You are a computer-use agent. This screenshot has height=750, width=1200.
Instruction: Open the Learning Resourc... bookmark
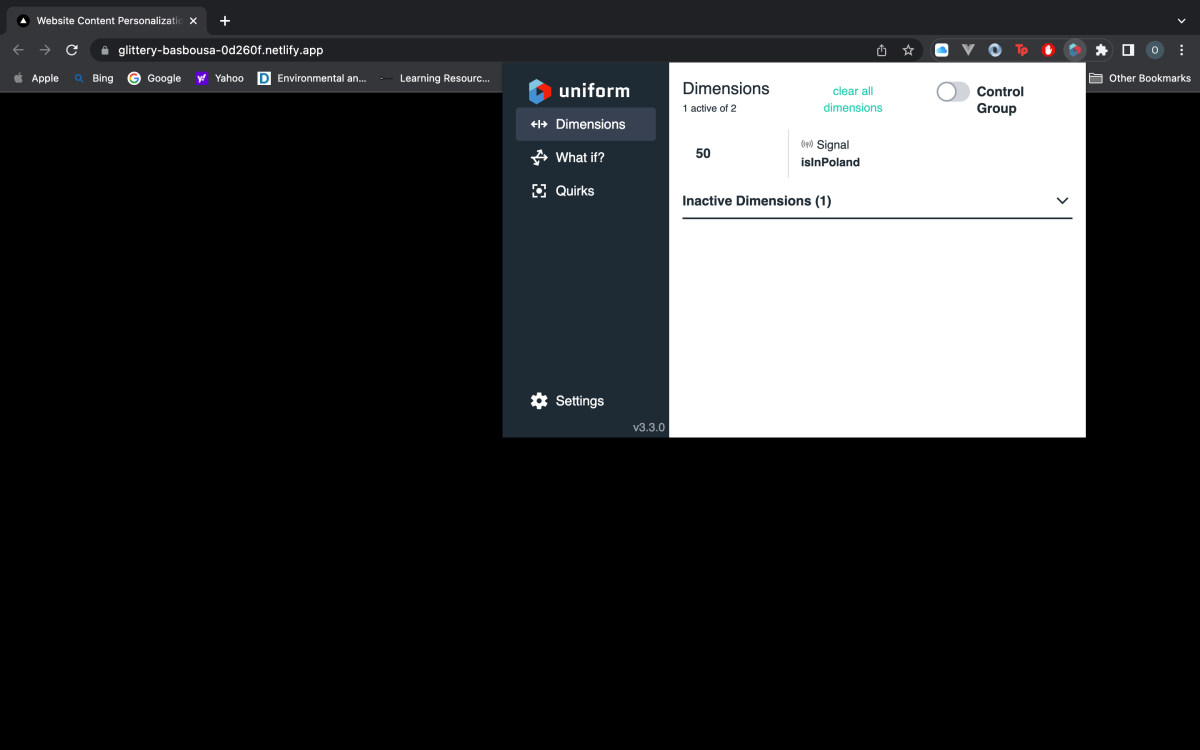point(434,78)
